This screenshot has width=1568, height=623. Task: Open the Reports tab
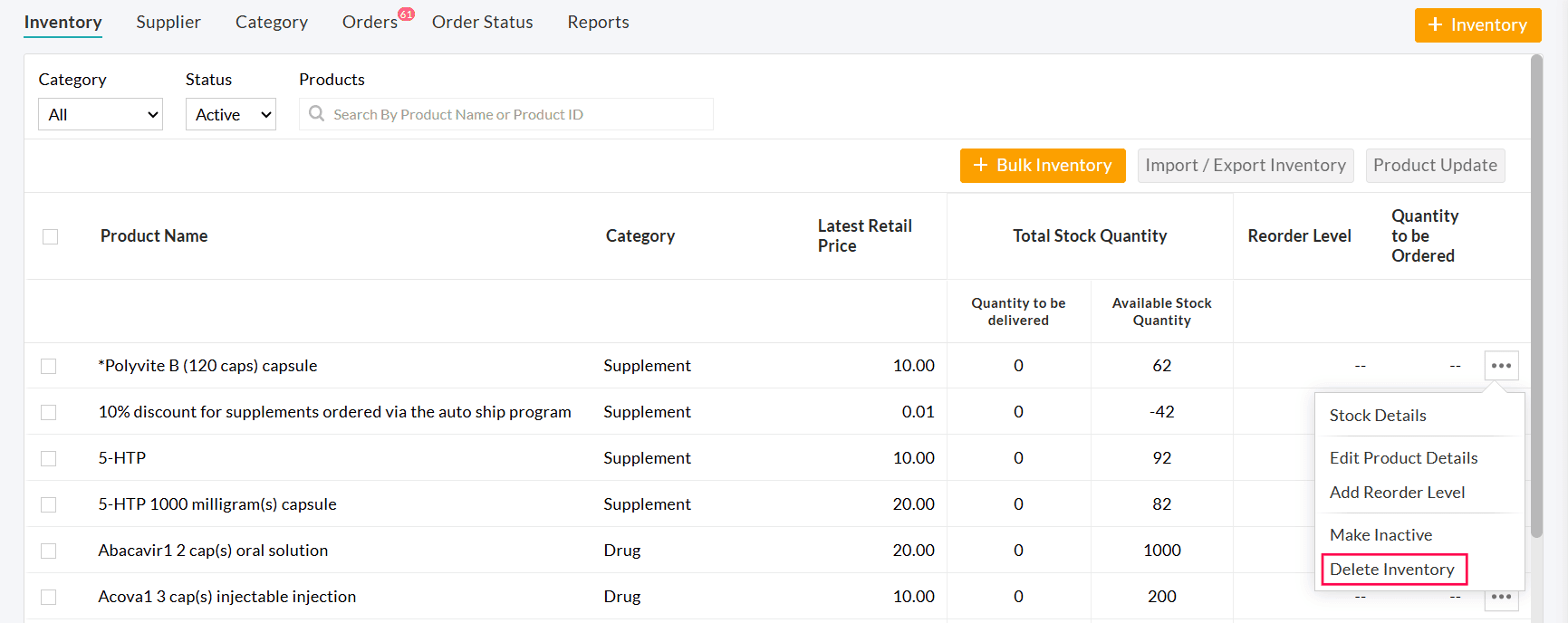point(598,23)
